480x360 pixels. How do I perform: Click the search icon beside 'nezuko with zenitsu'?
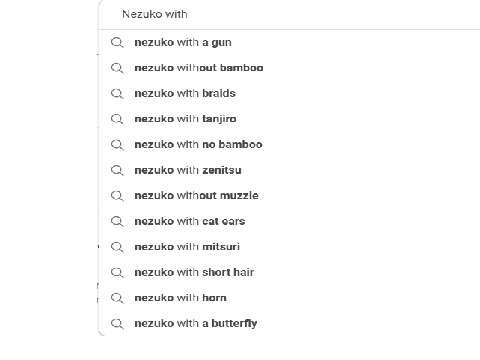click(117, 171)
